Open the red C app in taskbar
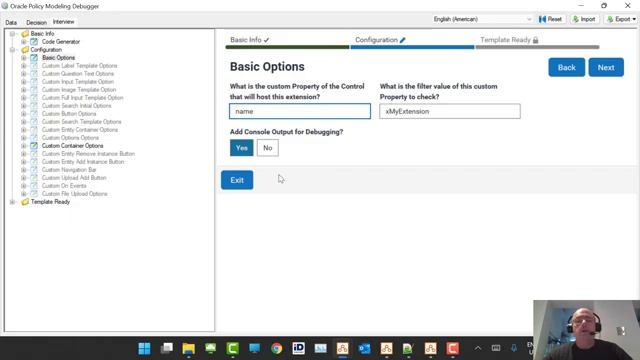Viewport: 640px width, 360px height. pyautogui.click(x=452, y=348)
